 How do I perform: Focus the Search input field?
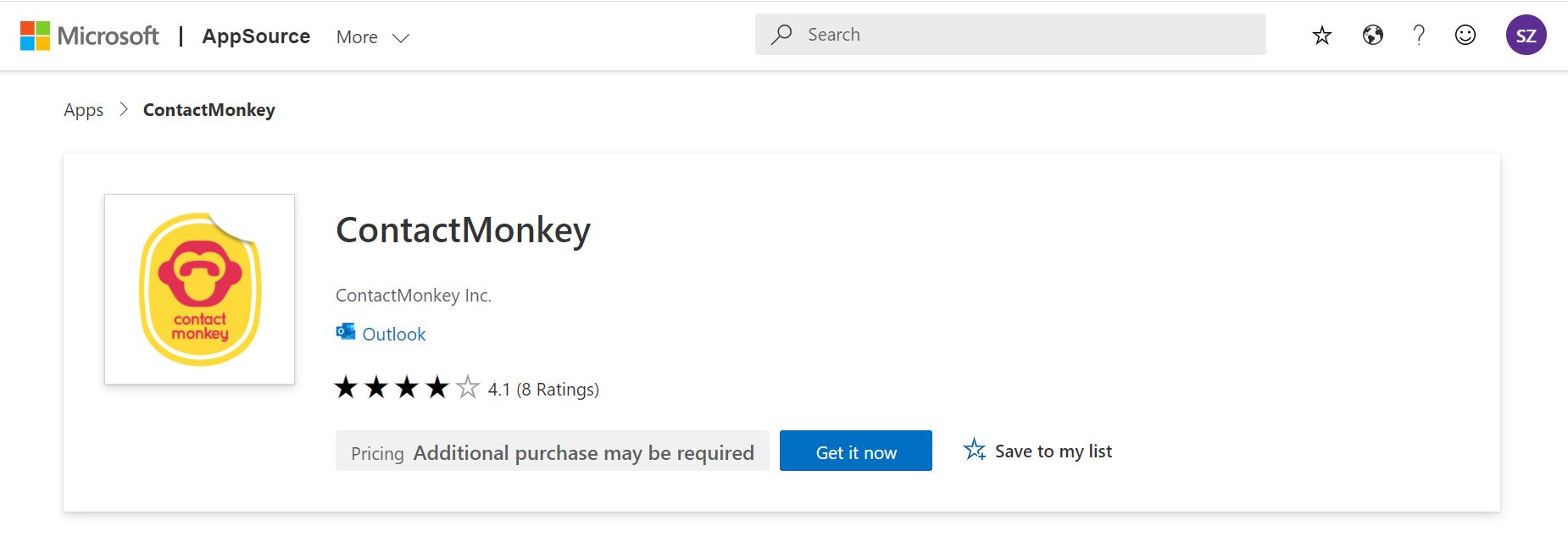[1010, 35]
